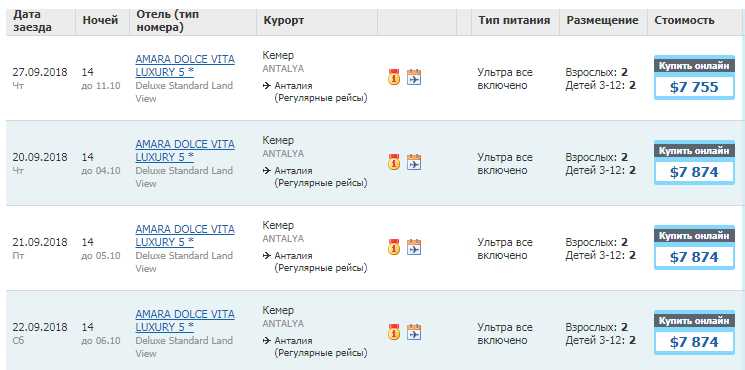This screenshot has width=745, height=370.
Task: Open AMARA DOLCE VITA link in 20.09.2018 row
Action: [185, 151]
